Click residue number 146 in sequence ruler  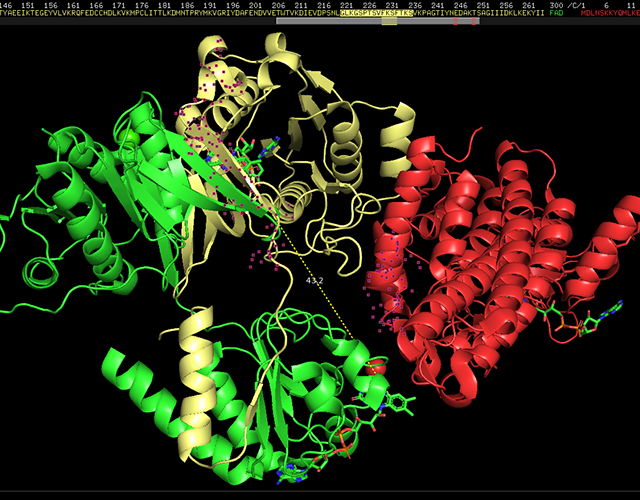click(7, 5)
